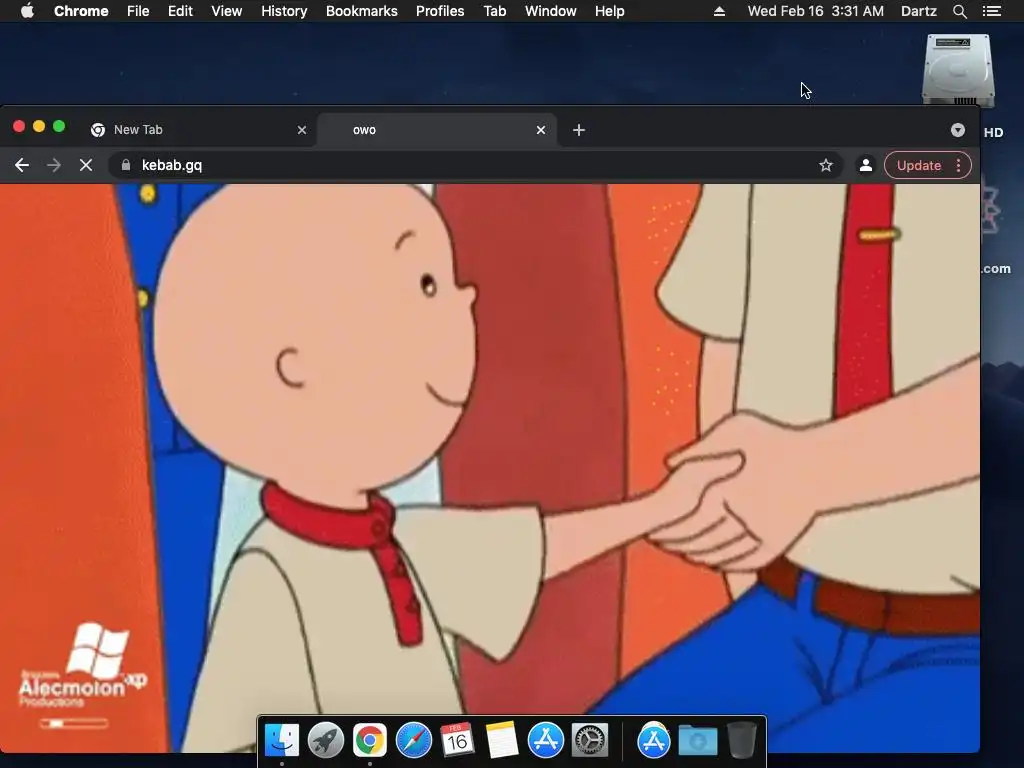Open Calendar from the Dock
The height and width of the screenshot is (768, 1024).
click(457, 741)
